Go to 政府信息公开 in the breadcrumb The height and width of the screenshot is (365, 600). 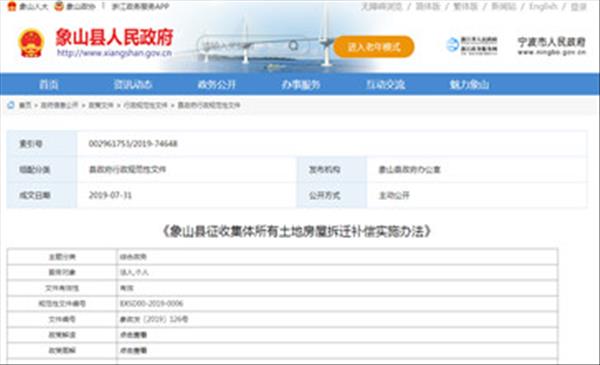59,105
